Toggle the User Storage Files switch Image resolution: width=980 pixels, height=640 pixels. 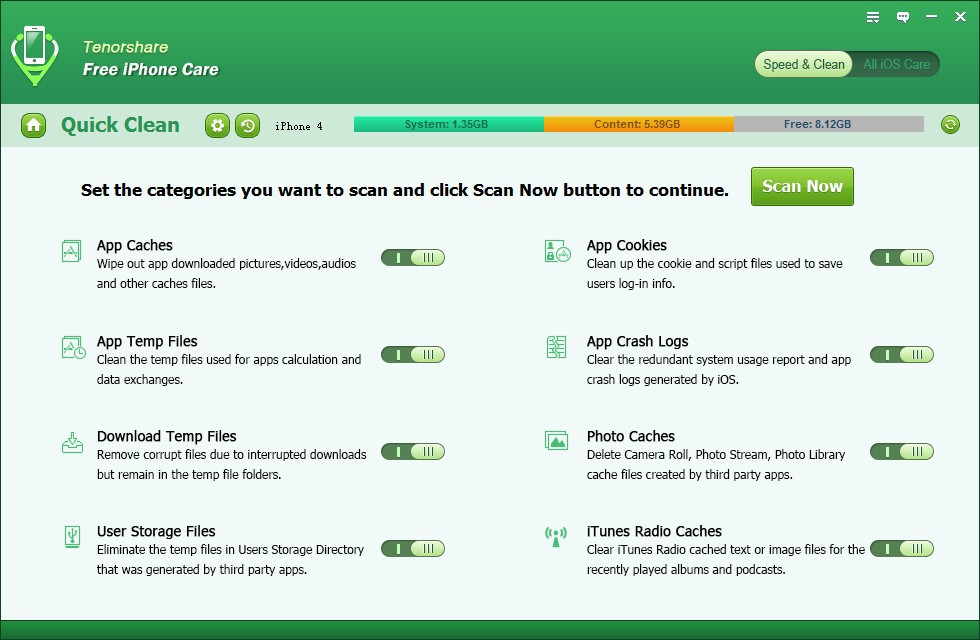[412, 549]
